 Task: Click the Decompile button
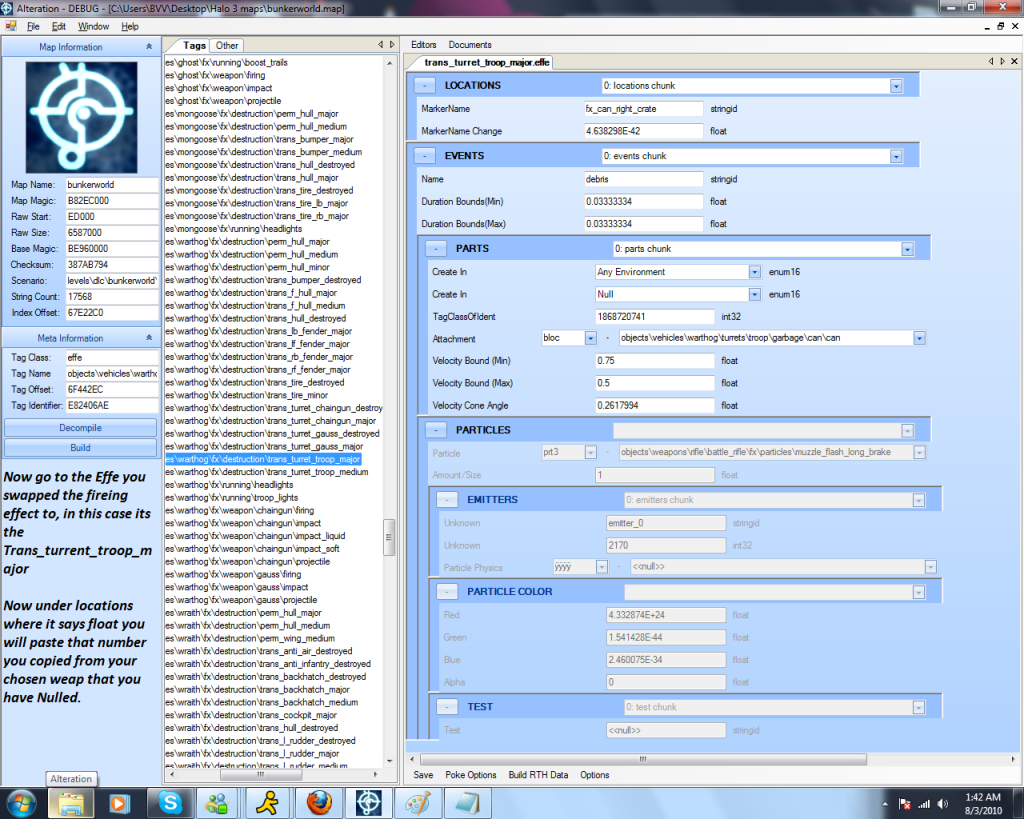click(x=80, y=428)
